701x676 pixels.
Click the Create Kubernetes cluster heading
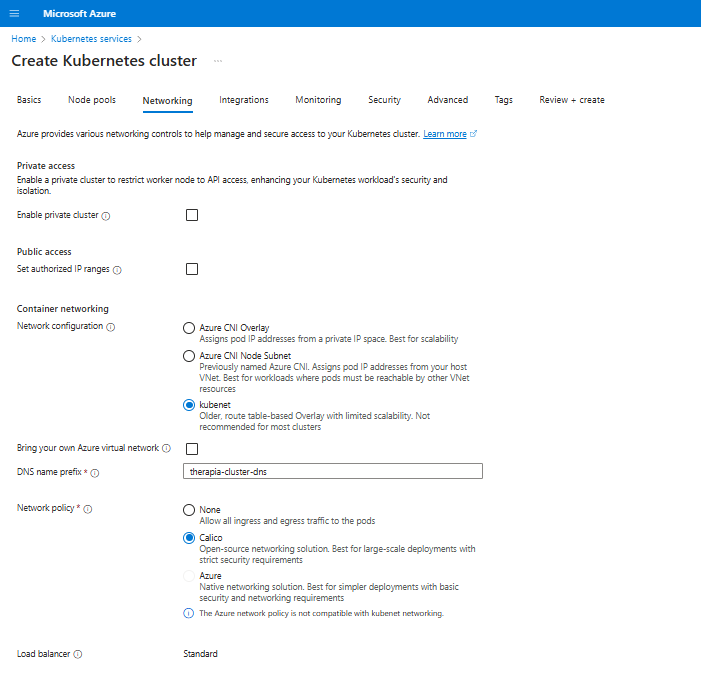point(104,60)
